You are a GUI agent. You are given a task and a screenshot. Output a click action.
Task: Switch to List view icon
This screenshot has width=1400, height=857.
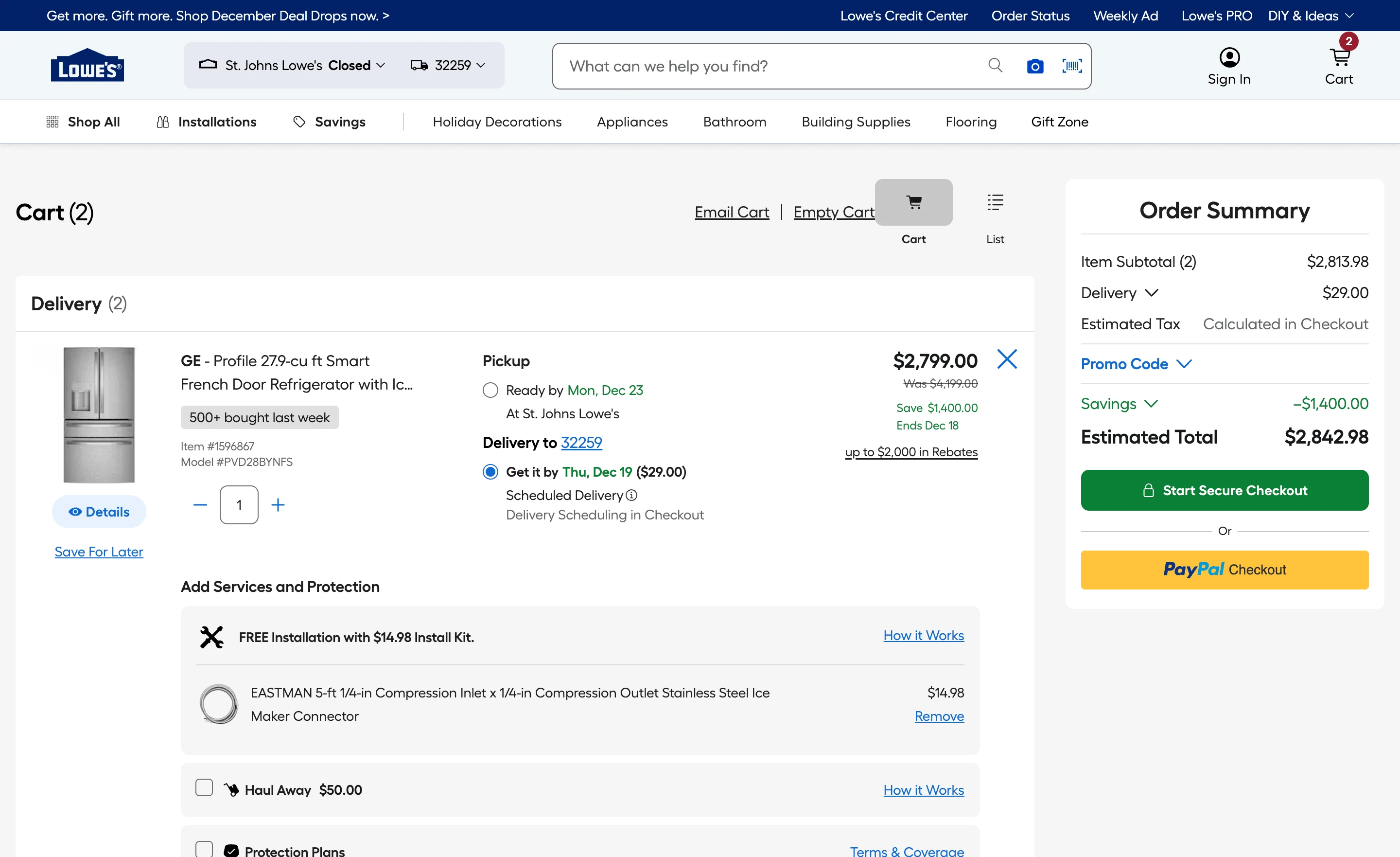995,202
